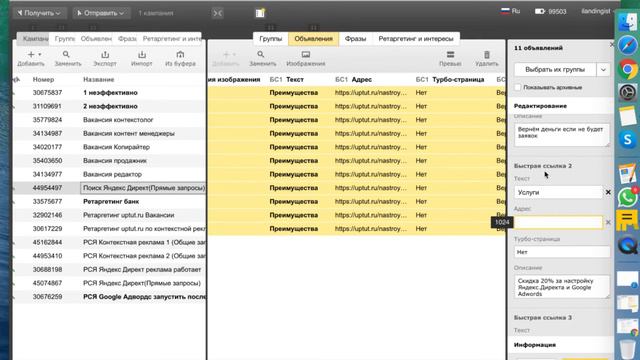Open the arrow next to 'Выбрать их группы'
Viewport: 640px width, 360px height.
pyautogui.click(x=603, y=69)
